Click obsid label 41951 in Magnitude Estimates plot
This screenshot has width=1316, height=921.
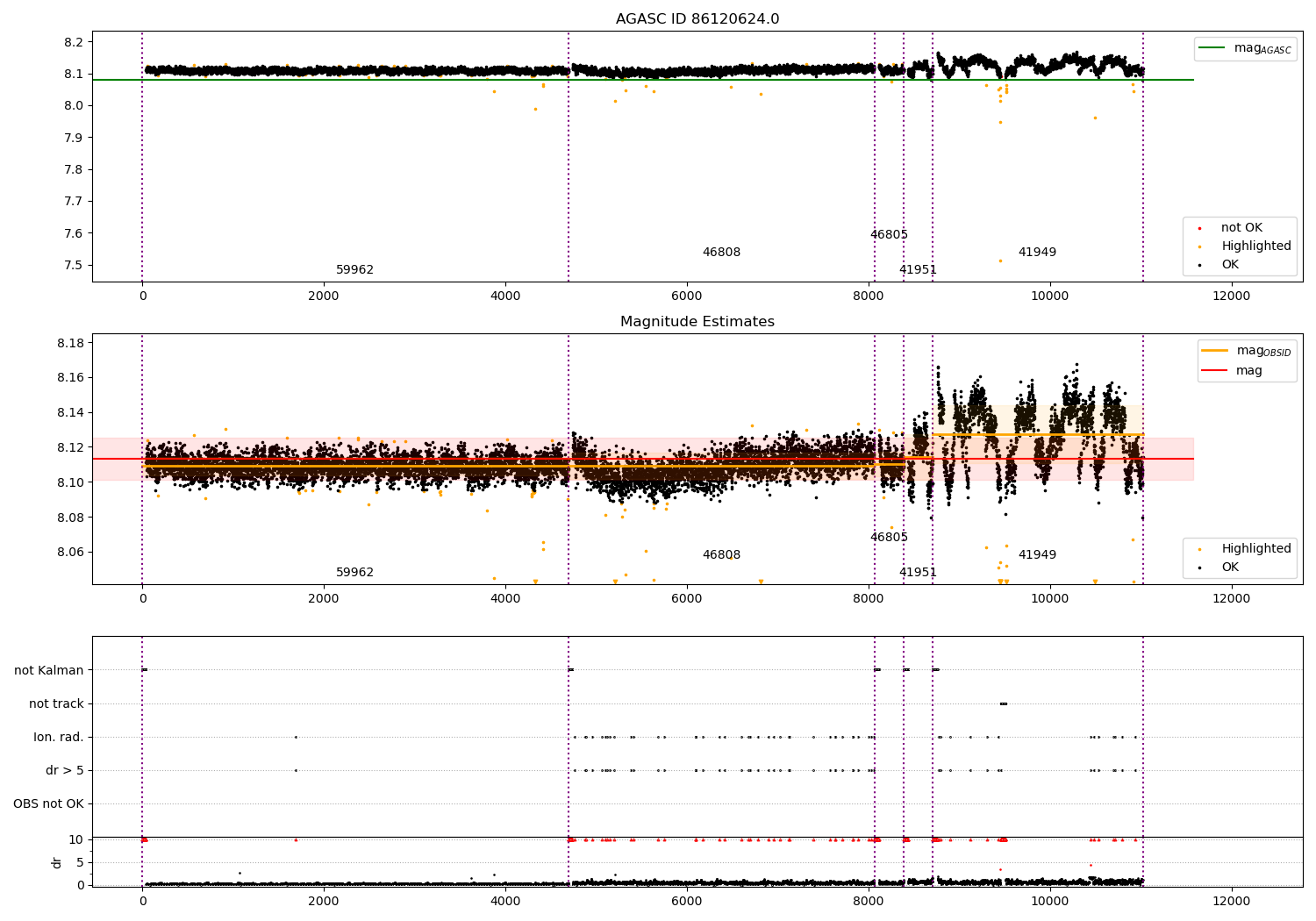918,573
